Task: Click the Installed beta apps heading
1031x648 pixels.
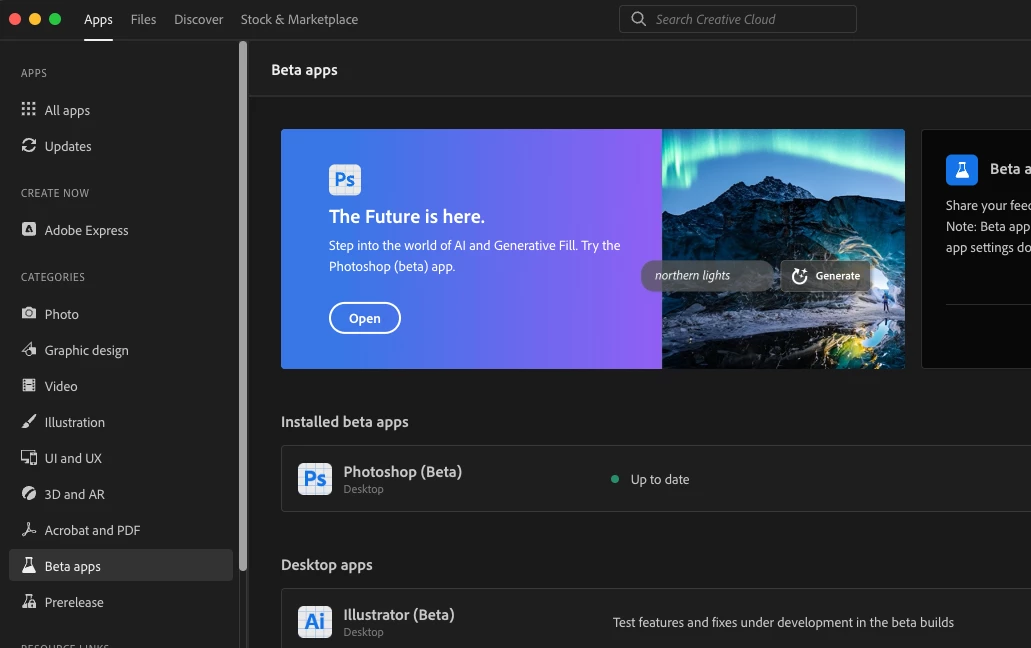Action: pyautogui.click(x=345, y=422)
